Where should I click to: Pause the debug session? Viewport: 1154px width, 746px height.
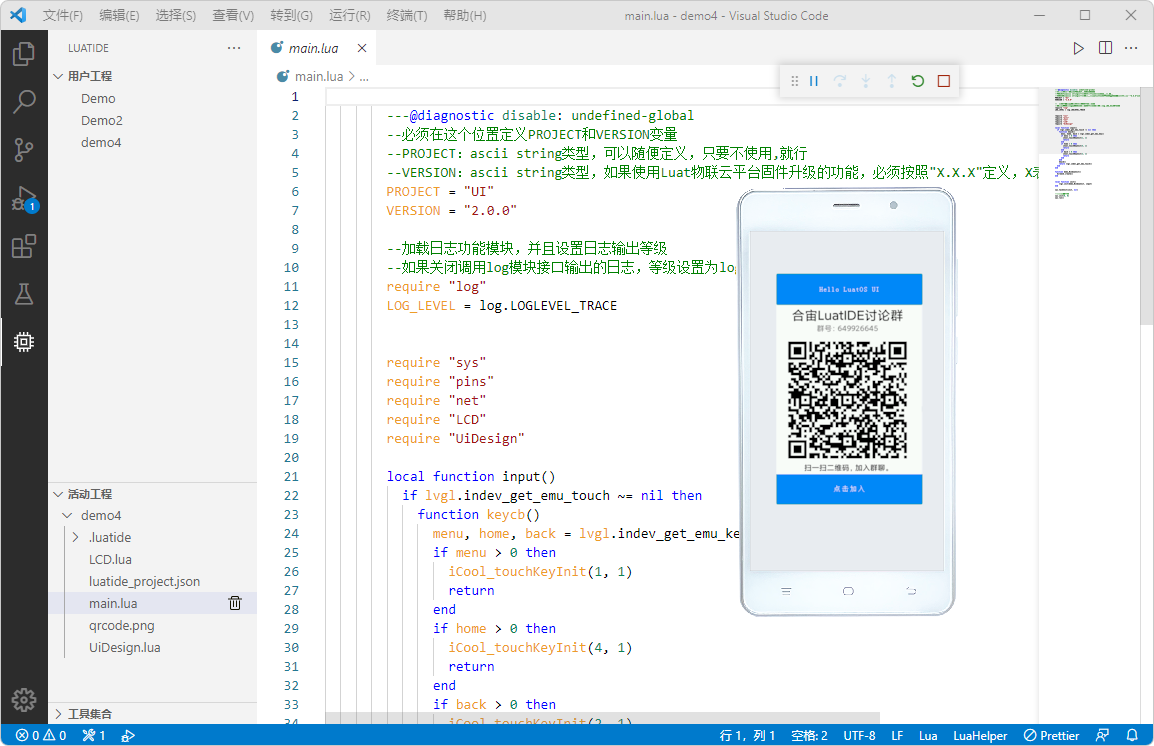pos(814,81)
